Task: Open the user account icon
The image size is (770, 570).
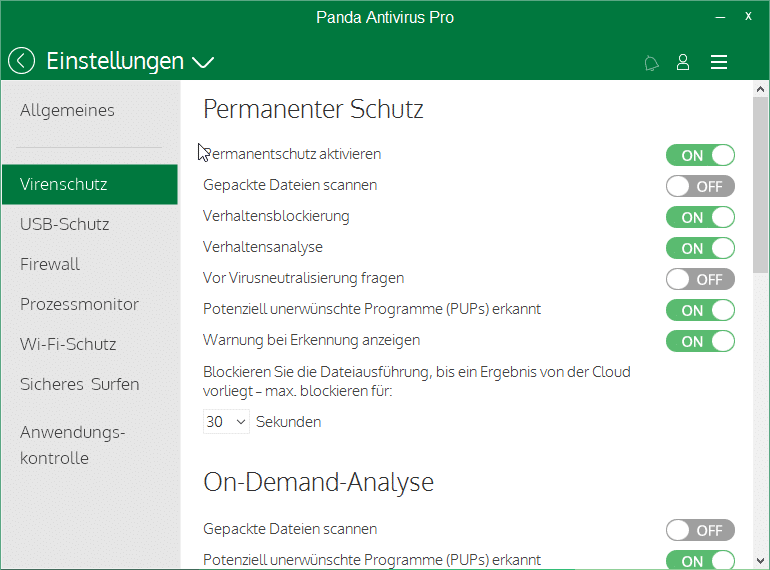Action: coord(683,62)
